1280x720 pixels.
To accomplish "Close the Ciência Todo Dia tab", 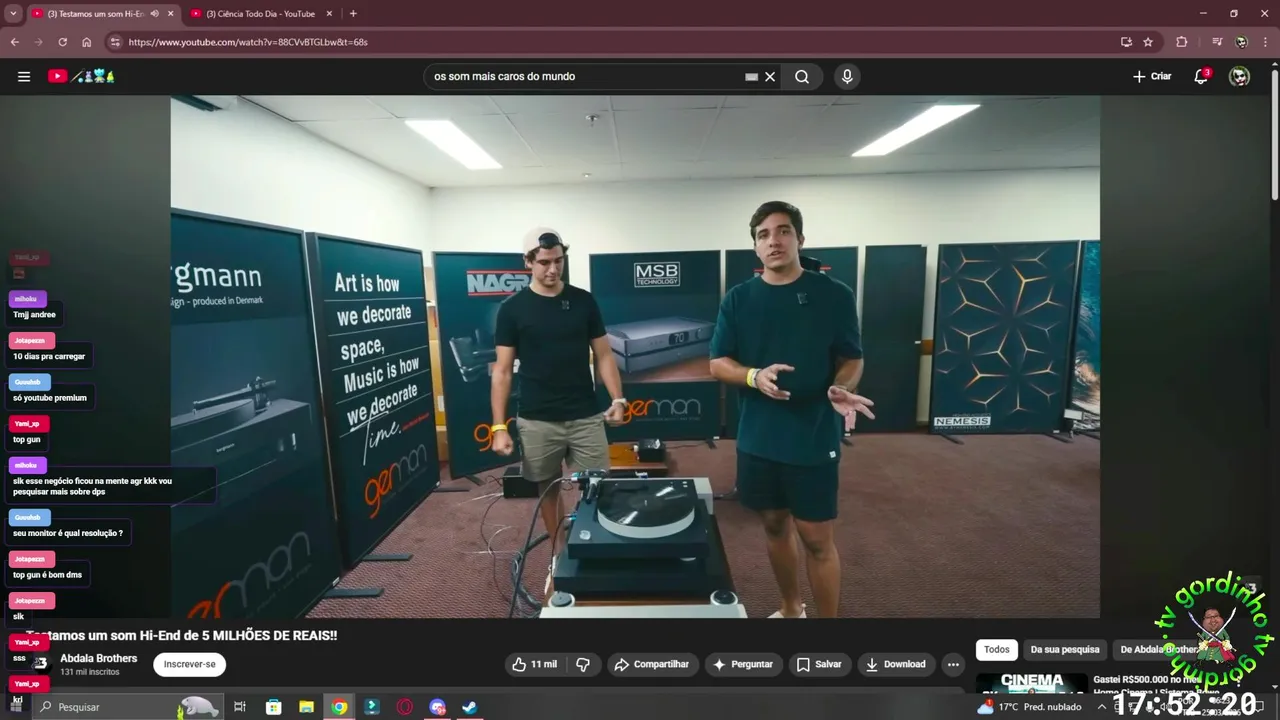I will 329,14.
